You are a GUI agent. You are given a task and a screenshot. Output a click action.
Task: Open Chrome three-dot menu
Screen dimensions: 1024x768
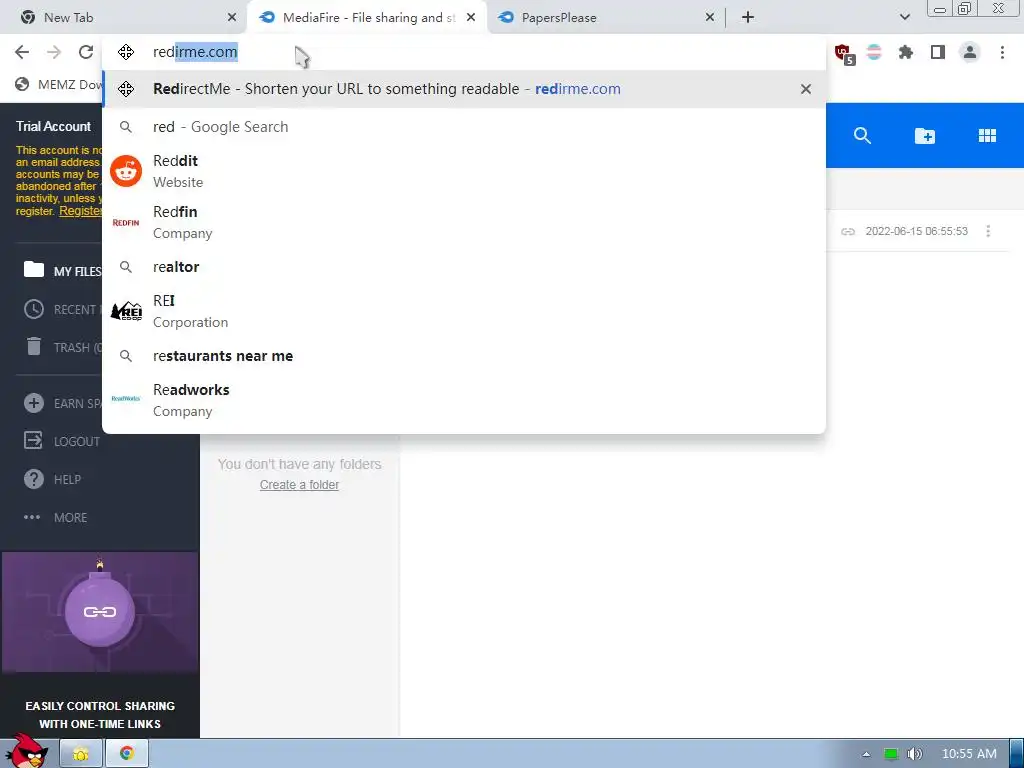click(x=1002, y=52)
